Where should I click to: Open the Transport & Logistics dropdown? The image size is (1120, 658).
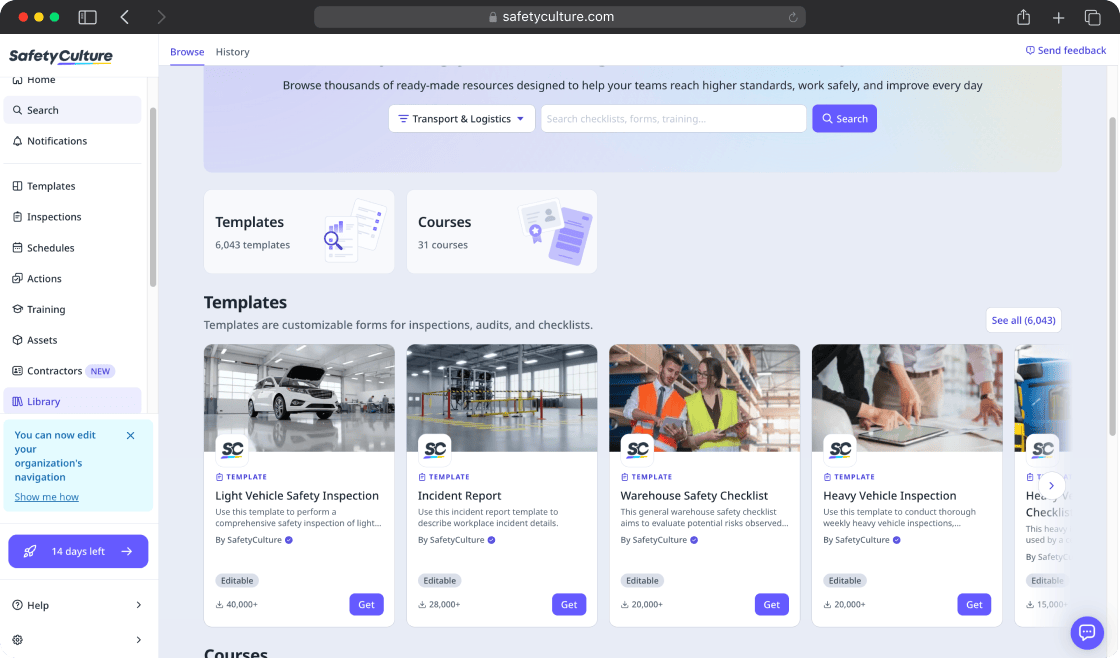point(461,119)
